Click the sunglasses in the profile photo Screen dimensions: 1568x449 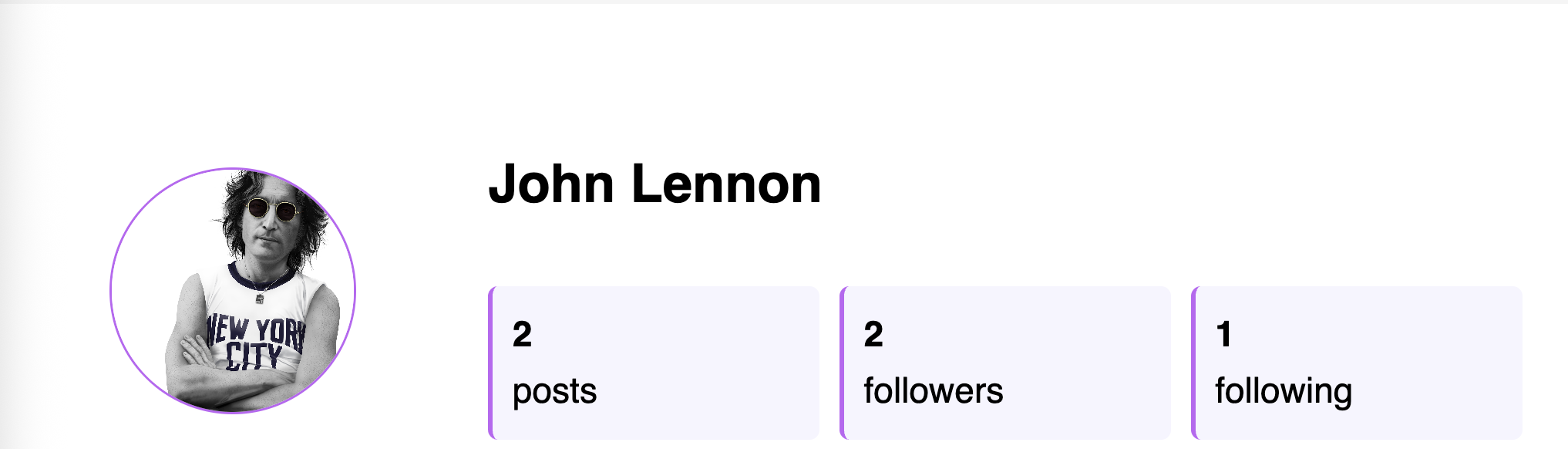[x=271, y=208]
